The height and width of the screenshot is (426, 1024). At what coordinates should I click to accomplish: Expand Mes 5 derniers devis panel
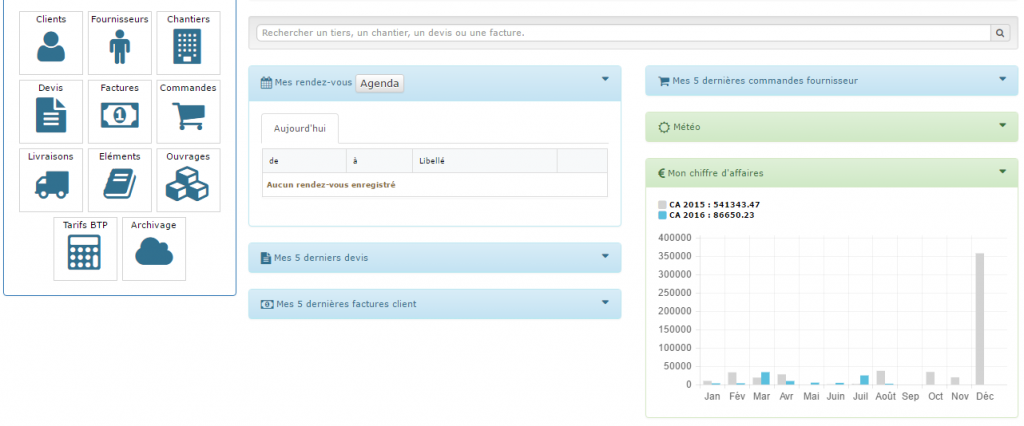tap(605, 256)
